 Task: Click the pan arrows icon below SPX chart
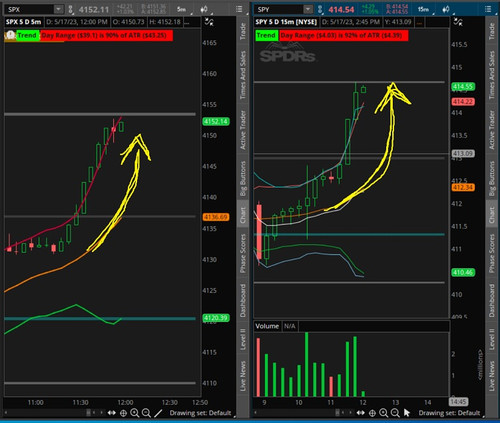[112, 413]
